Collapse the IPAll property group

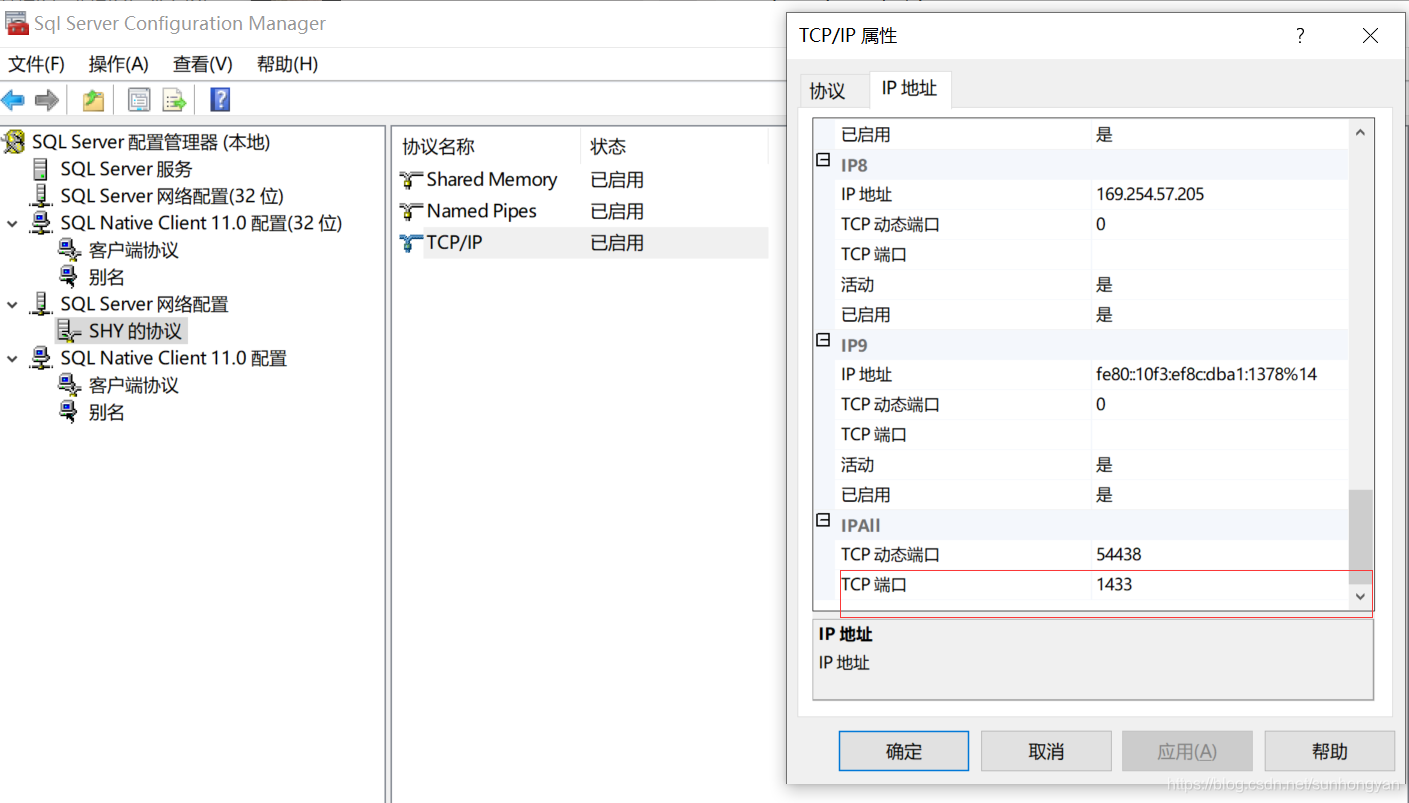click(823, 520)
